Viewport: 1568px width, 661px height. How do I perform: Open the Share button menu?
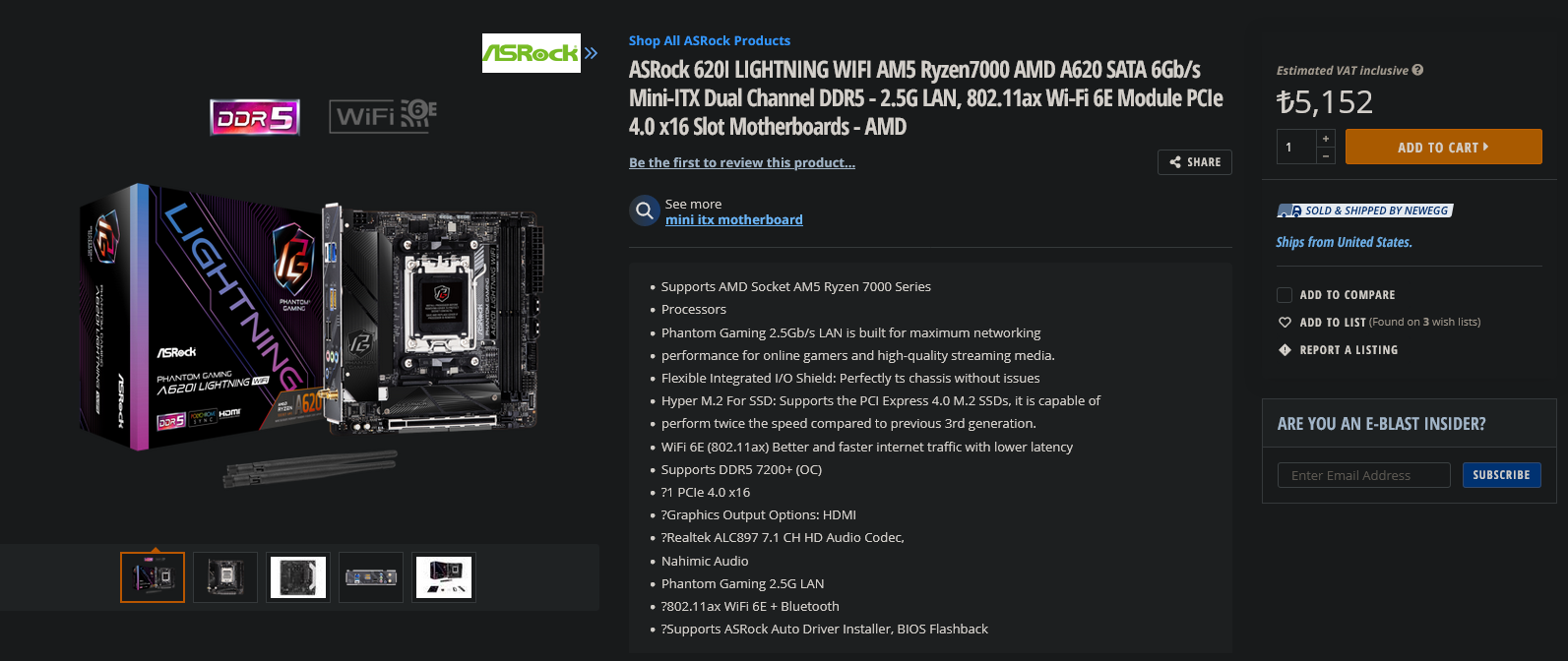tap(1195, 162)
